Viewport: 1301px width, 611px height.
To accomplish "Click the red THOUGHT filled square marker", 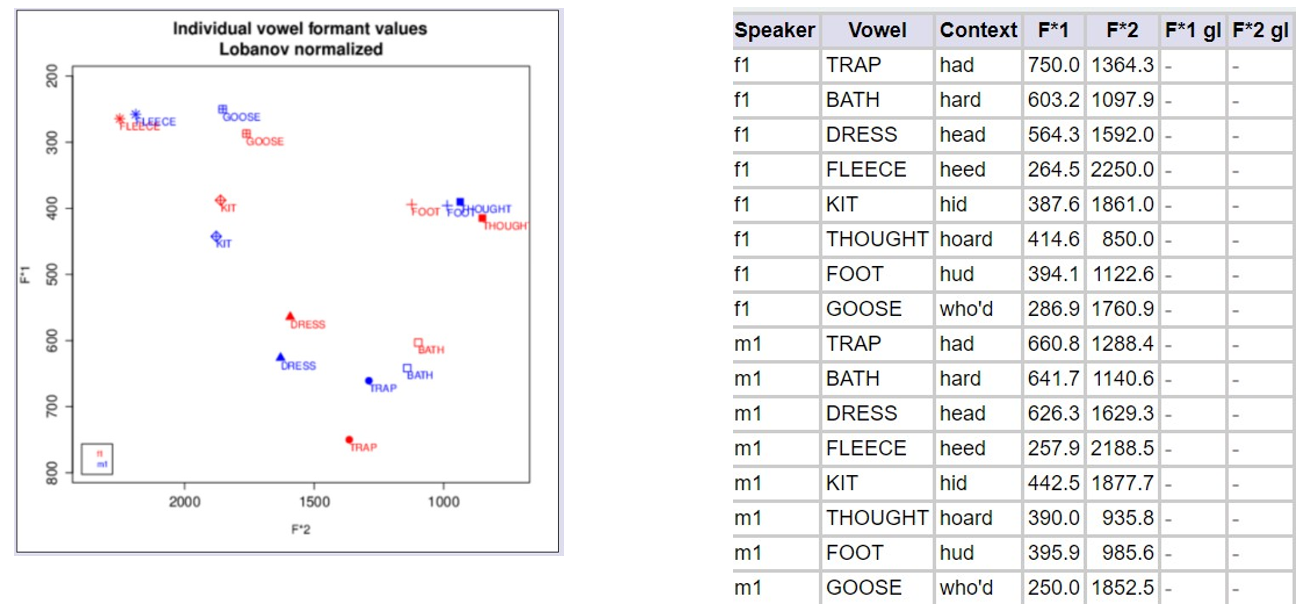I will coord(482,218).
